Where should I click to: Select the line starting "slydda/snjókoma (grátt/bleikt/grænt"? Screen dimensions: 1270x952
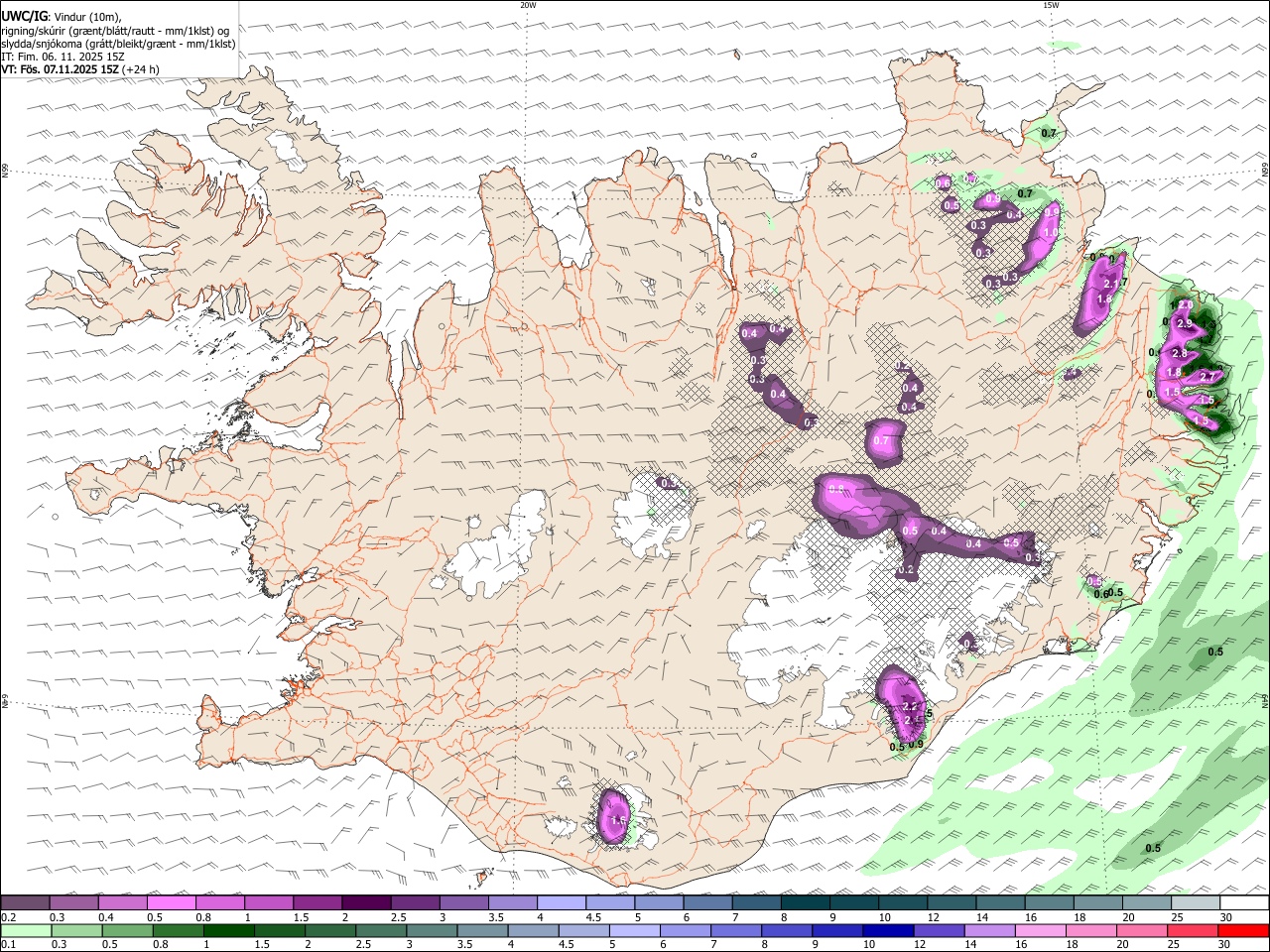tap(118, 44)
